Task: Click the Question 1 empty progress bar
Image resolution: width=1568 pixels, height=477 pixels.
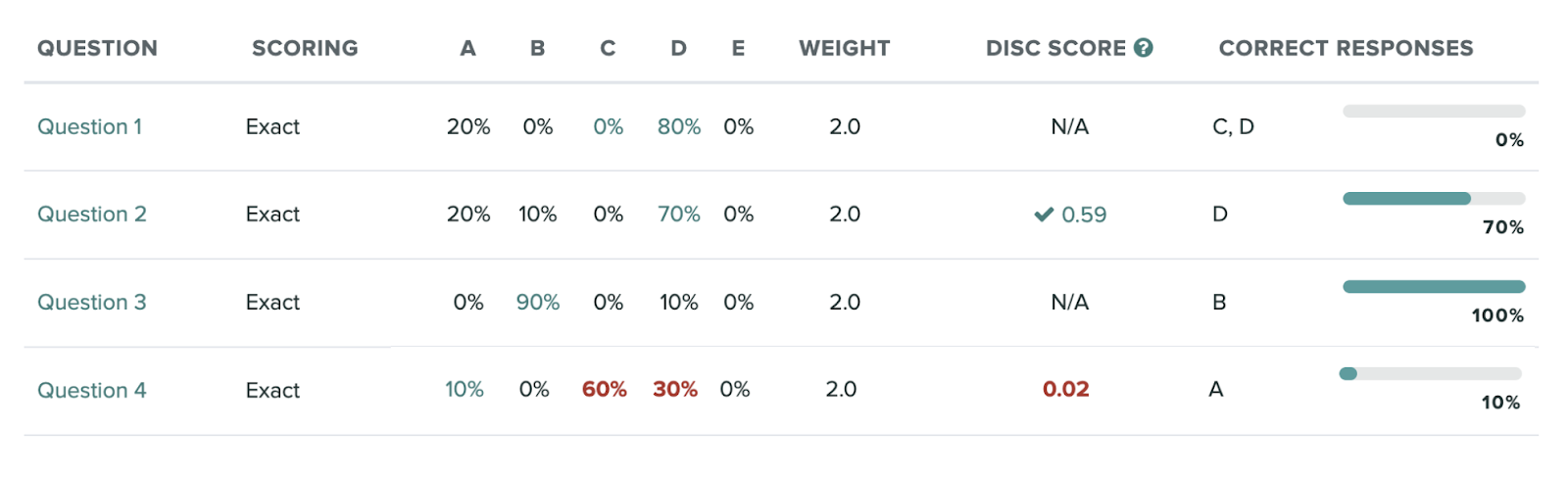Action: click(x=1434, y=112)
